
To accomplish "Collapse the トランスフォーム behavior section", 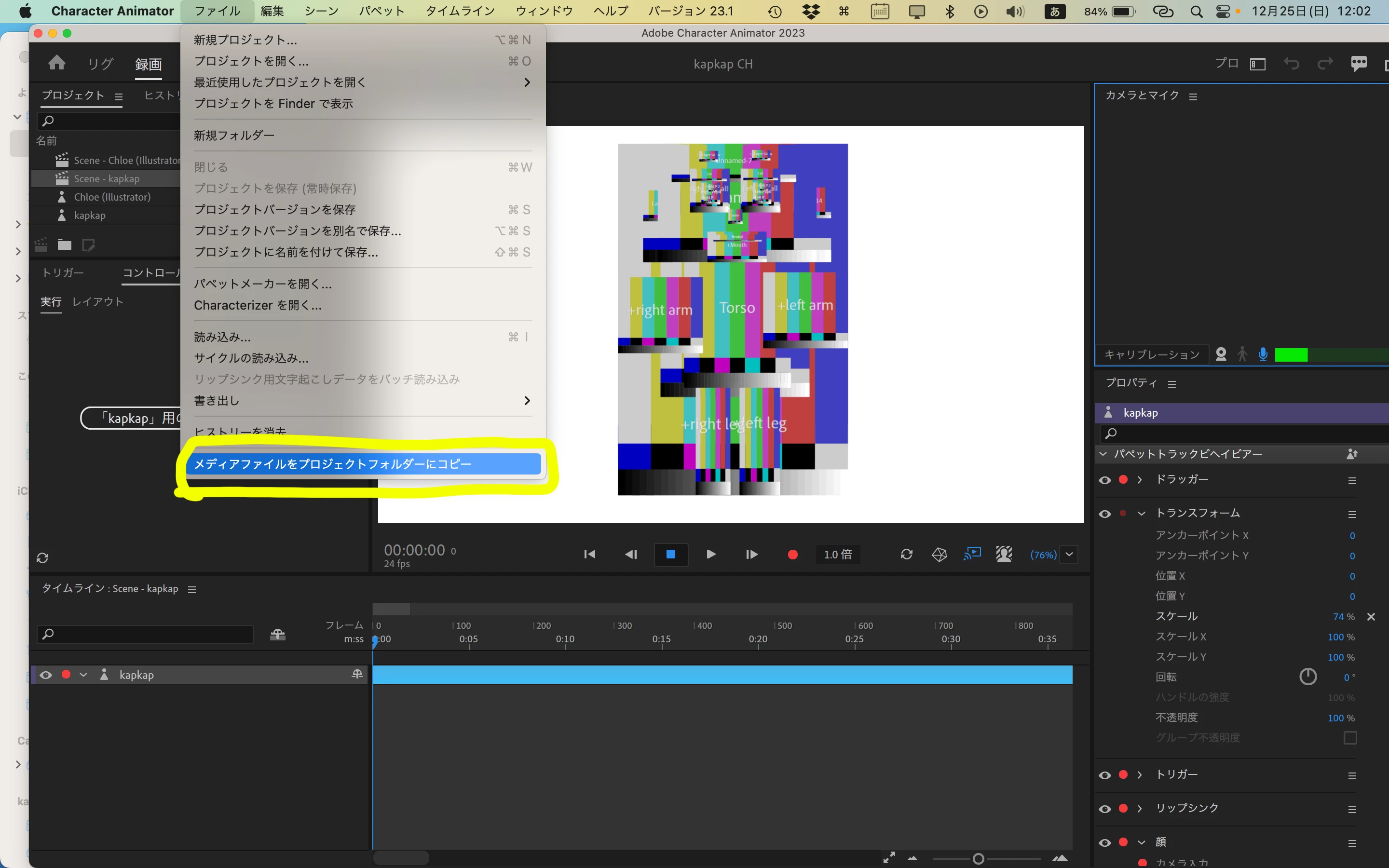I will [x=1141, y=514].
